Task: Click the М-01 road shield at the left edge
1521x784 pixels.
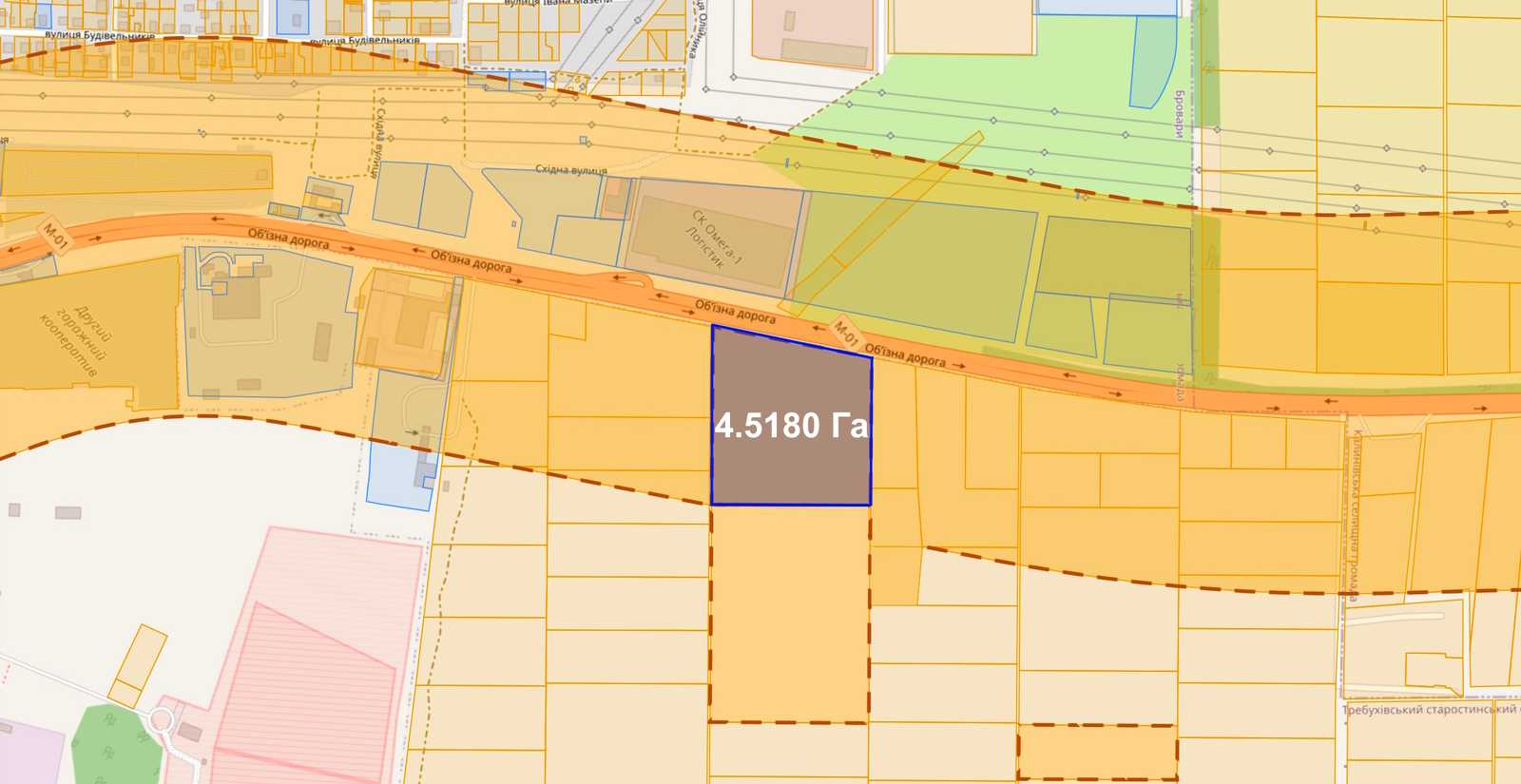Action: pyautogui.click(x=55, y=237)
